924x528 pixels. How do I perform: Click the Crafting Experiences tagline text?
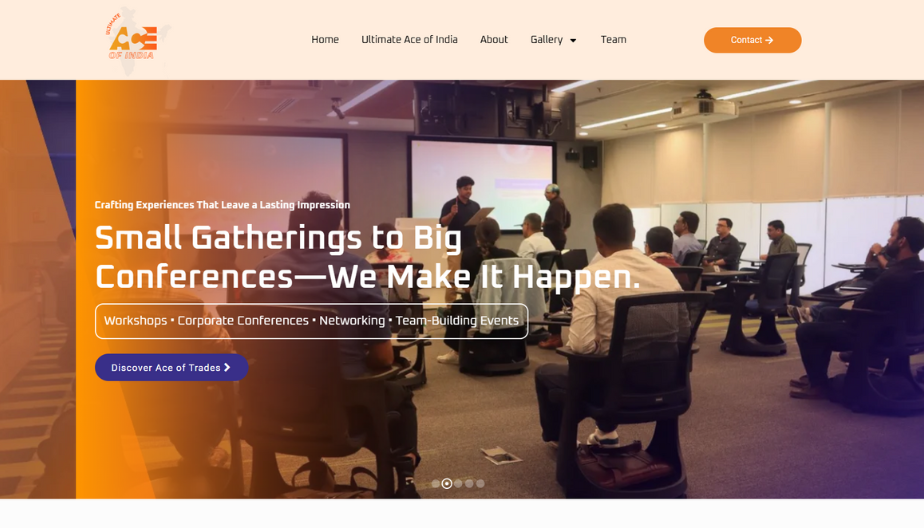(222, 204)
